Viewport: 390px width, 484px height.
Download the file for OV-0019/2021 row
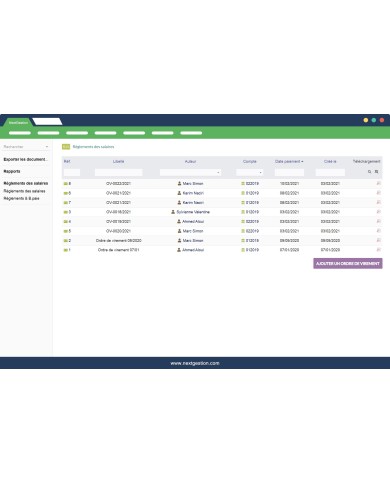pyautogui.click(x=378, y=221)
